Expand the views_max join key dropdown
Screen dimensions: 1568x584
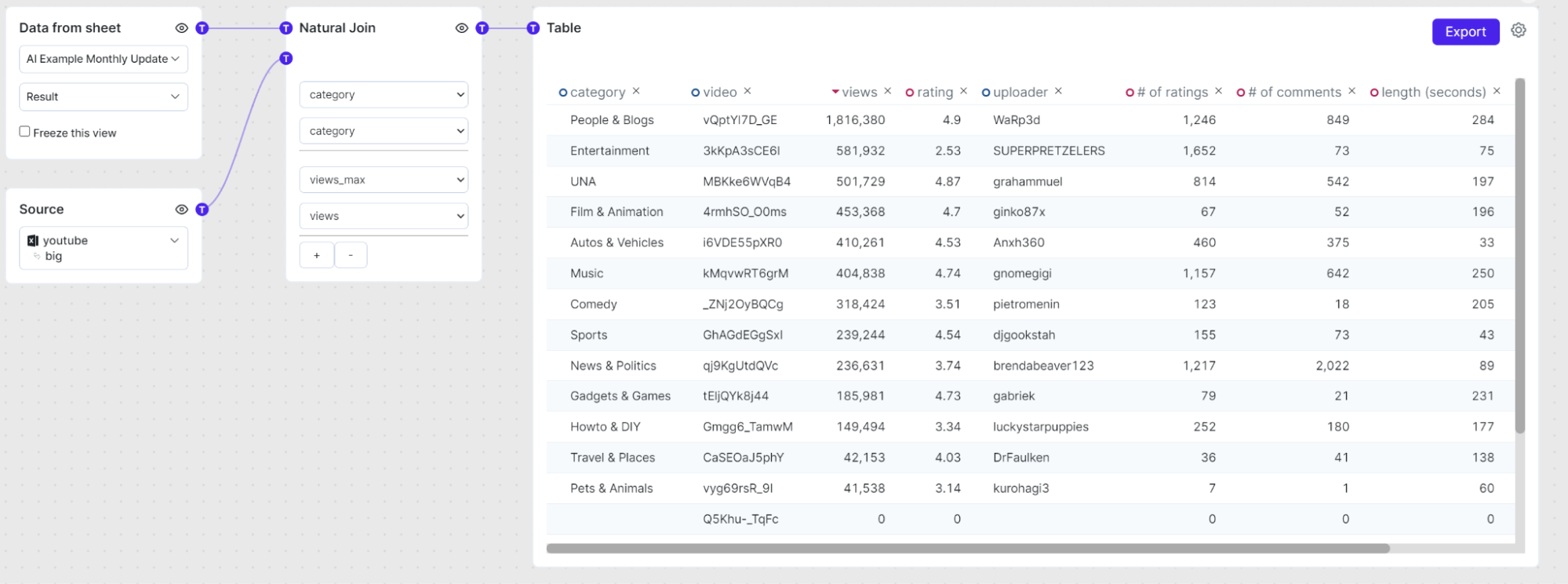coord(384,180)
